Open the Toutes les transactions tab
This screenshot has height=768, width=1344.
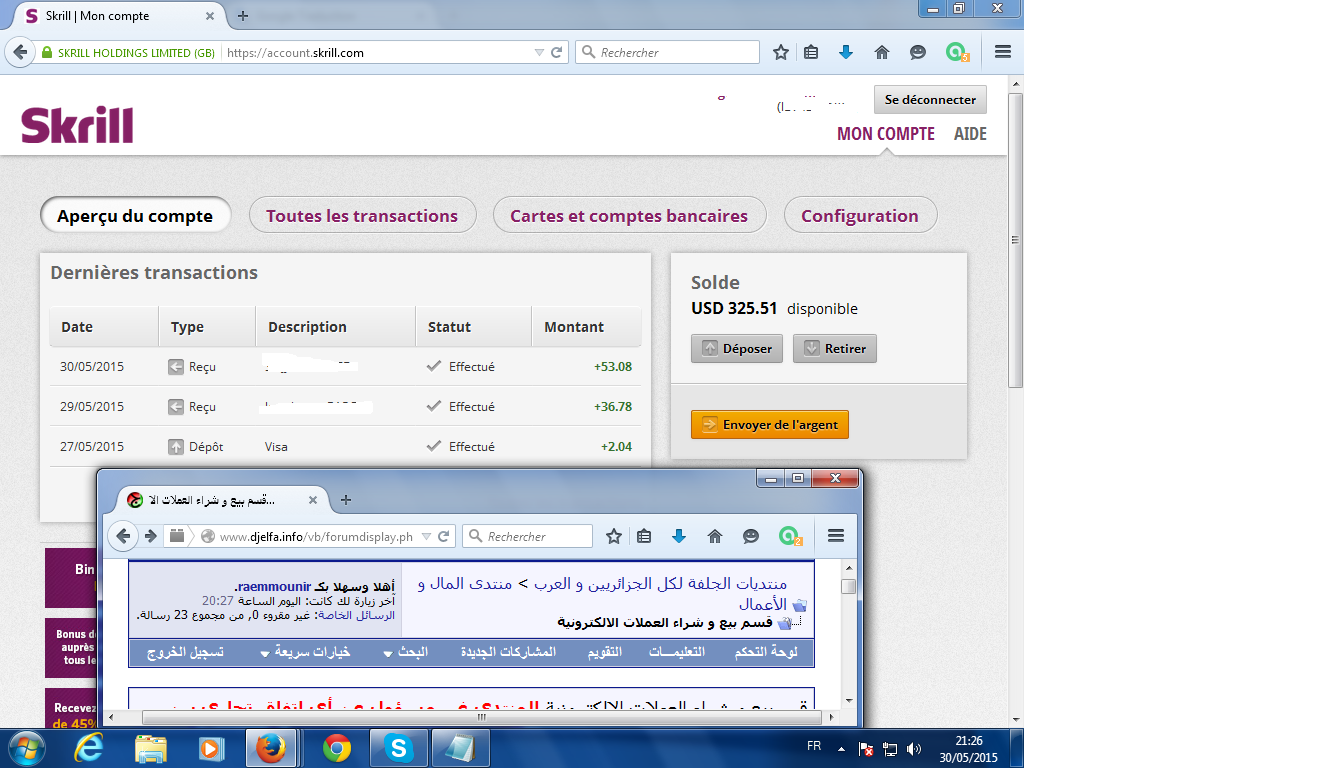[362, 216]
